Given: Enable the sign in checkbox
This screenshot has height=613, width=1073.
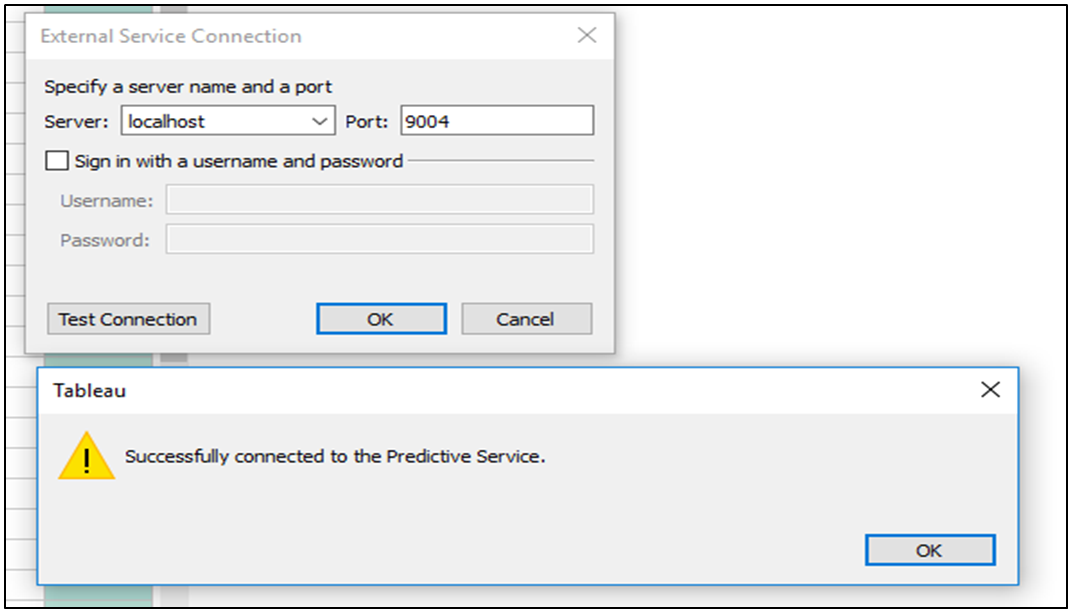Looking at the screenshot, I should pyautogui.click(x=58, y=161).
